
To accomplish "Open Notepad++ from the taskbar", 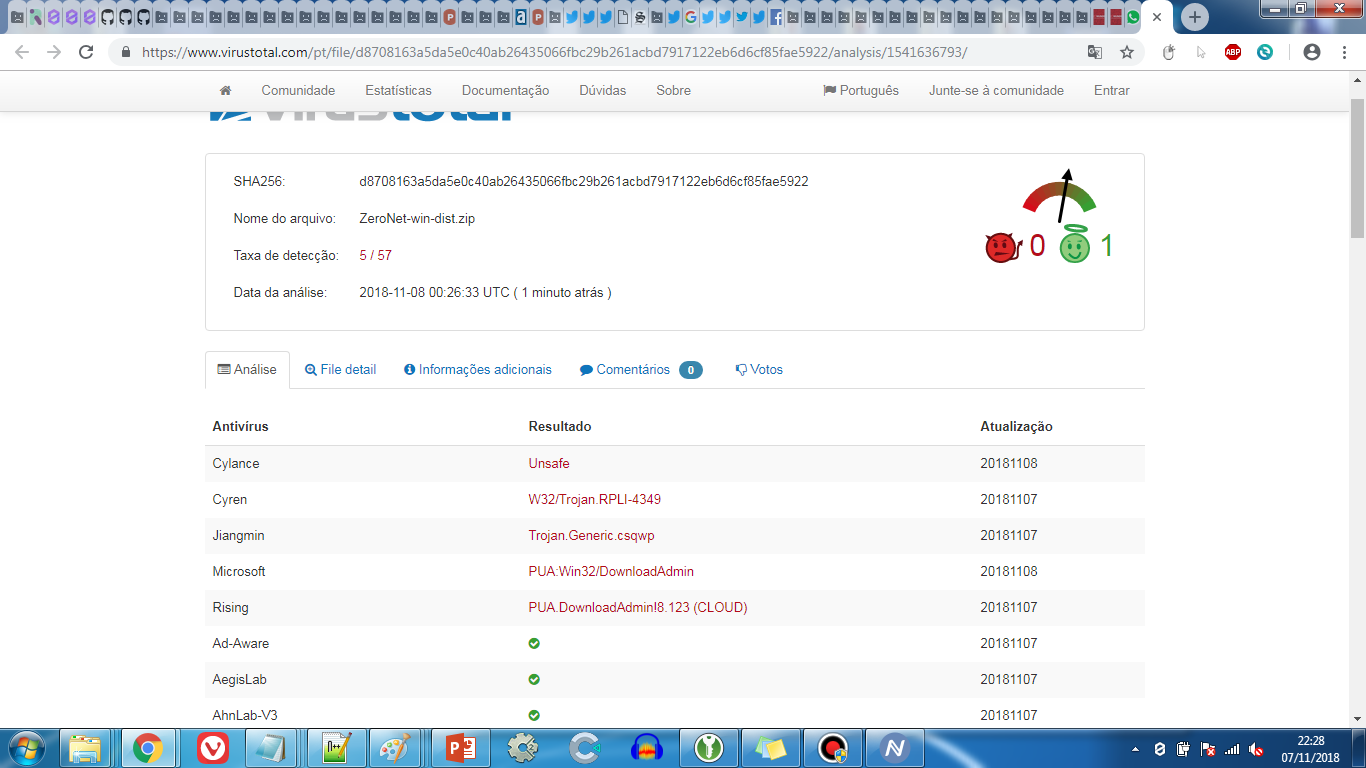I will (x=335, y=748).
